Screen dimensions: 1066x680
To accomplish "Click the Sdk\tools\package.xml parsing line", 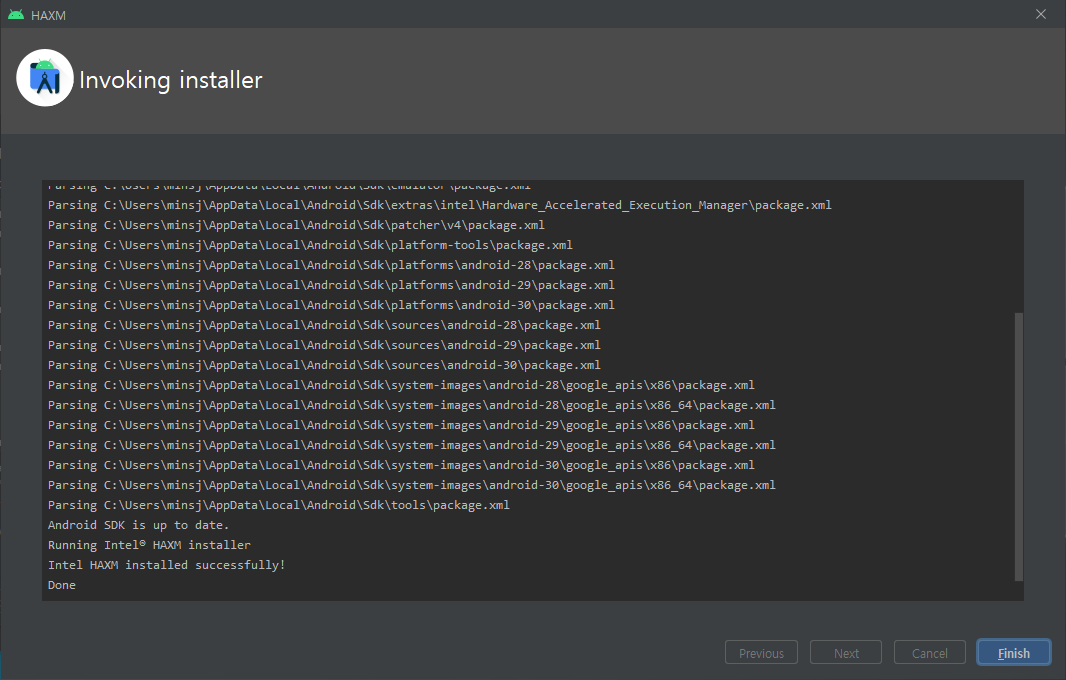I will point(279,505).
